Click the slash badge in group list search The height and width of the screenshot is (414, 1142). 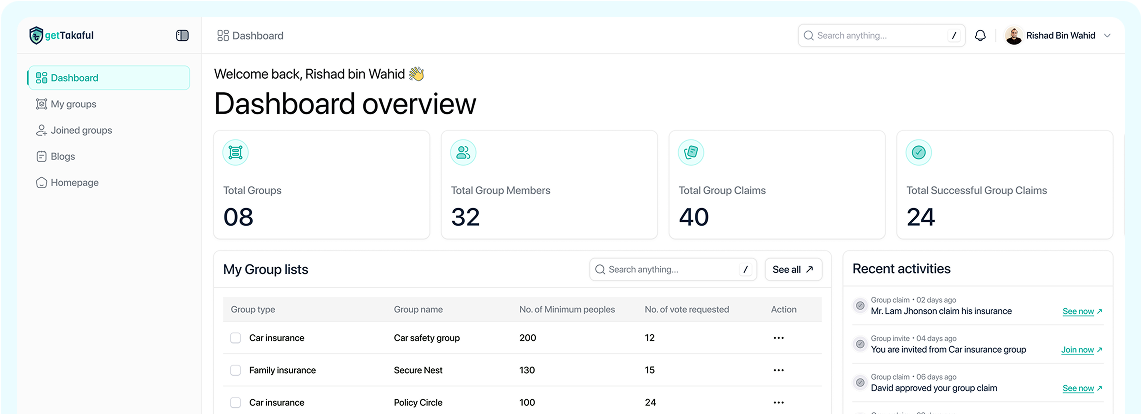pyautogui.click(x=745, y=270)
